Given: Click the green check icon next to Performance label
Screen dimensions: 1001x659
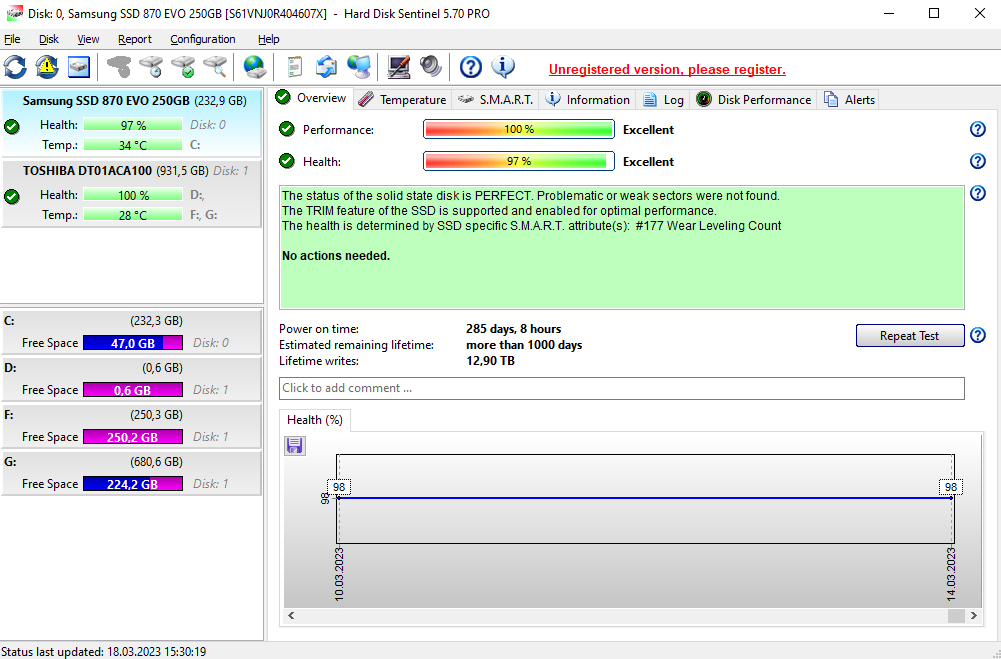Looking at the screenshot, I should click(x=287, y=130).
